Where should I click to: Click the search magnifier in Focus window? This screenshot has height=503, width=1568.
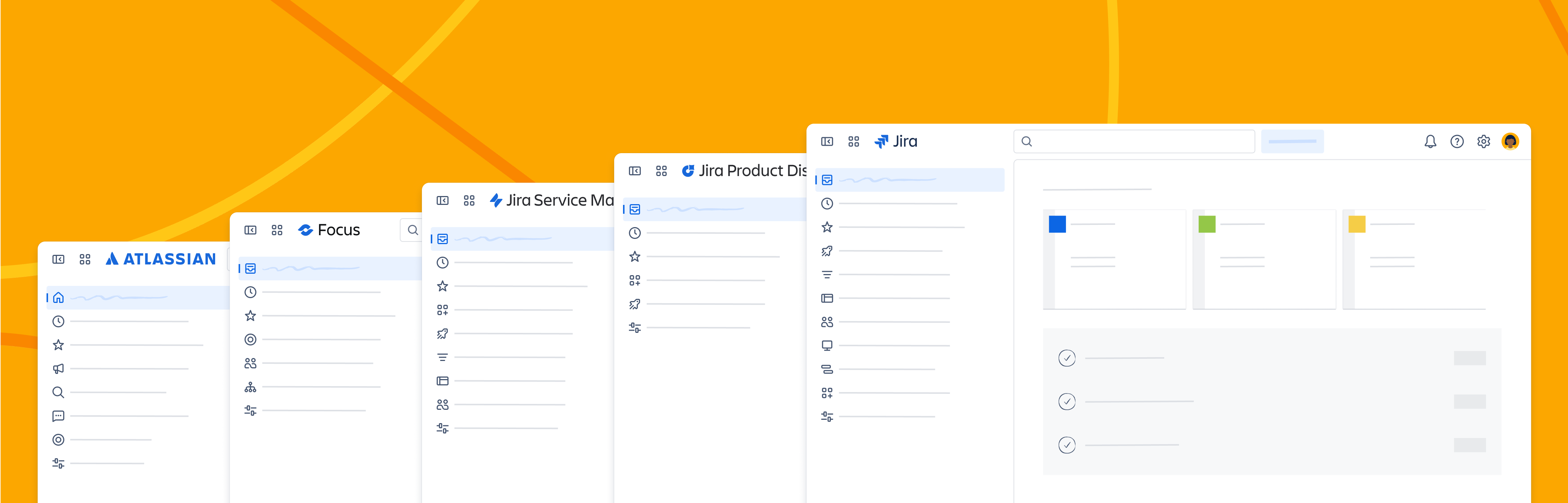pyautogui.click(x=413, y=230)
